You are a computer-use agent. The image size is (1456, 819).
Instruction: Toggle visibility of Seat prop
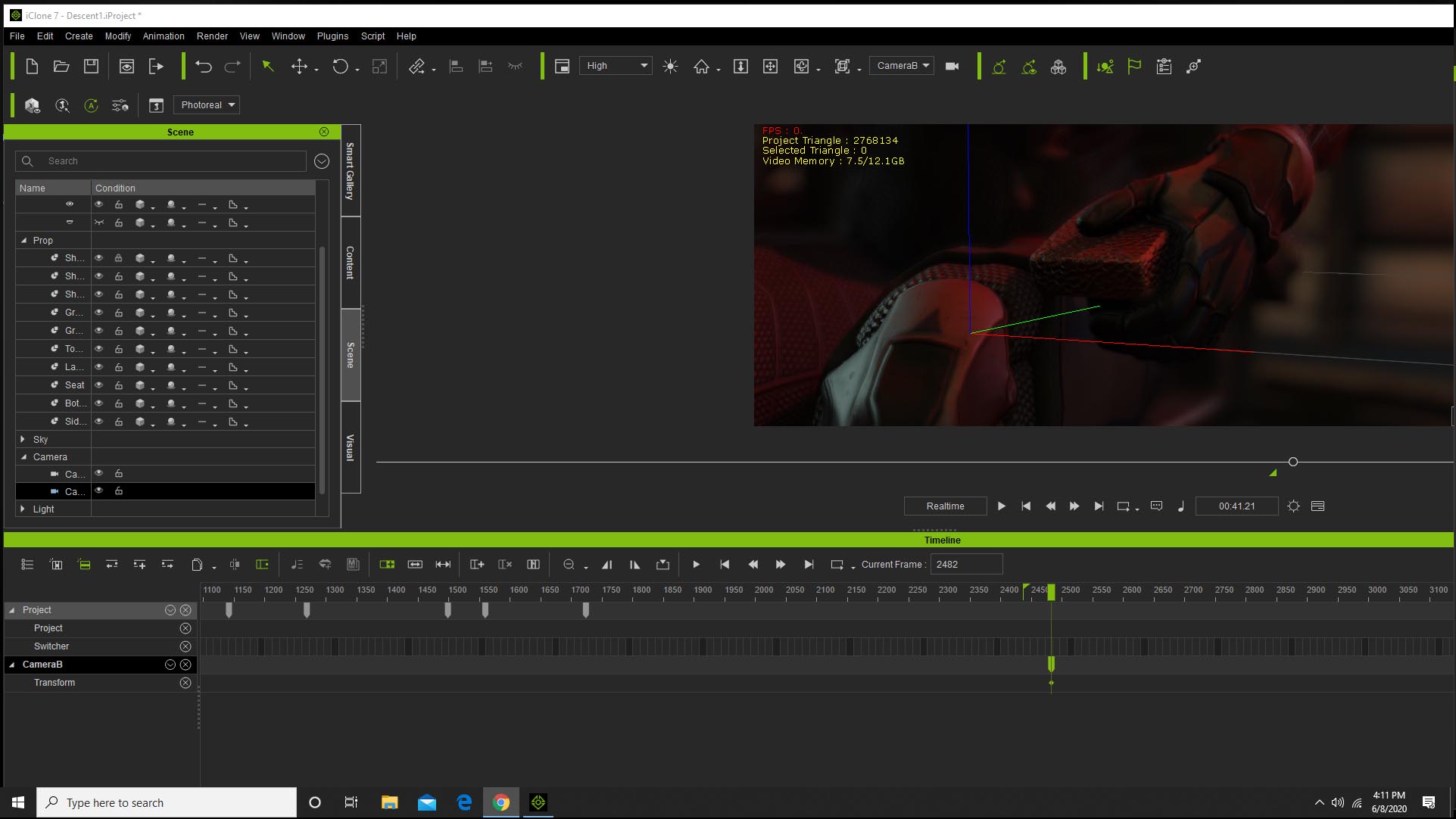[98, 385]
